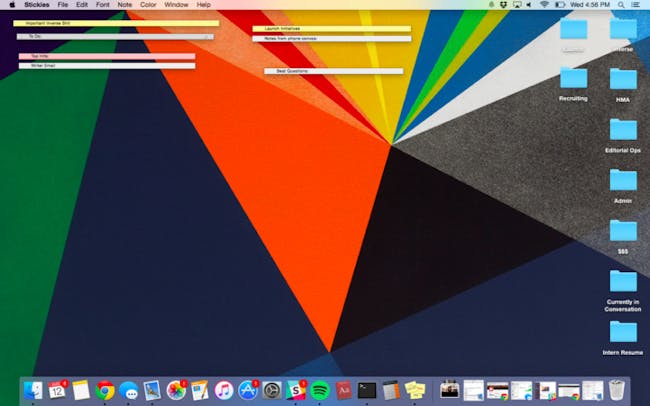Viewport: 650px width, 406px height.
Task: Open the Stickies application menu
Action: click(36, 5)
